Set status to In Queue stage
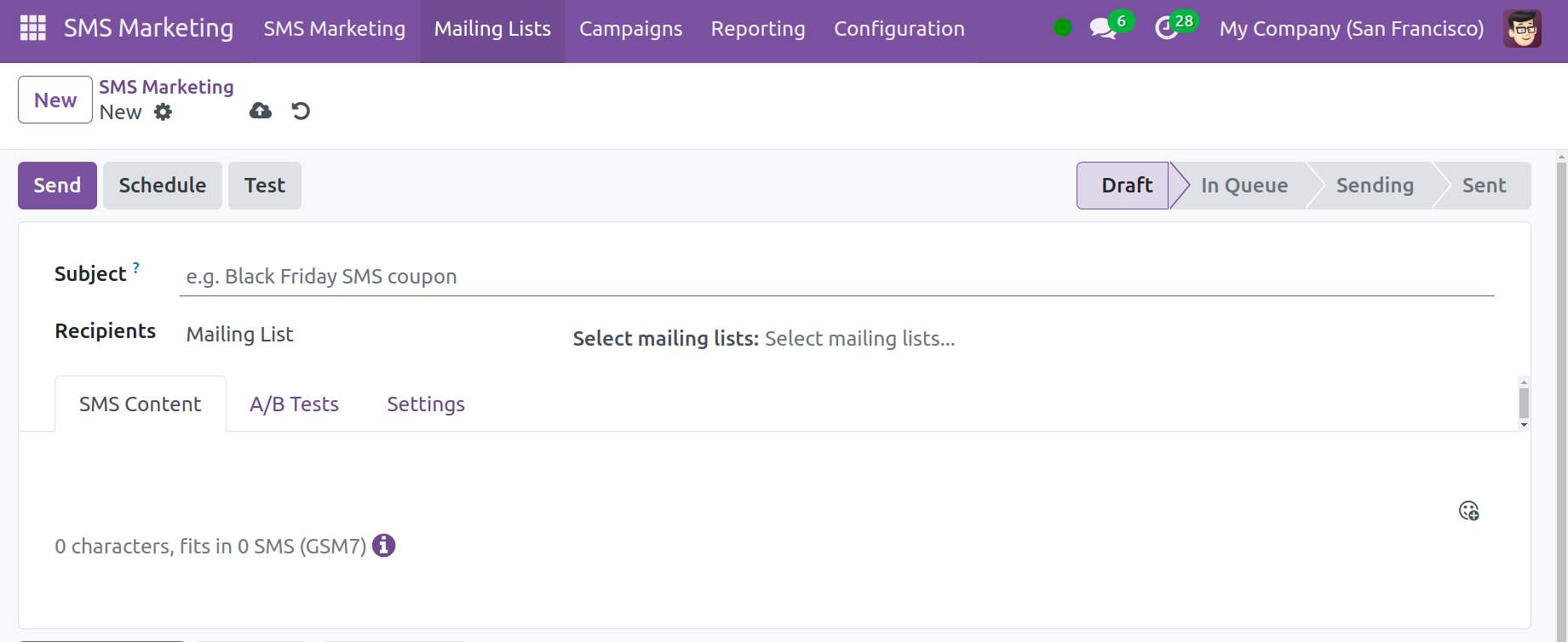This screenshot has width=1568, height=642. pos(1243,186)
